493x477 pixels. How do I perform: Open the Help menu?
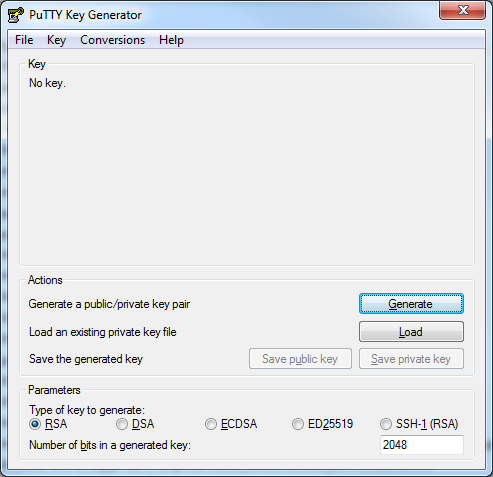click(x=171, y=40)
